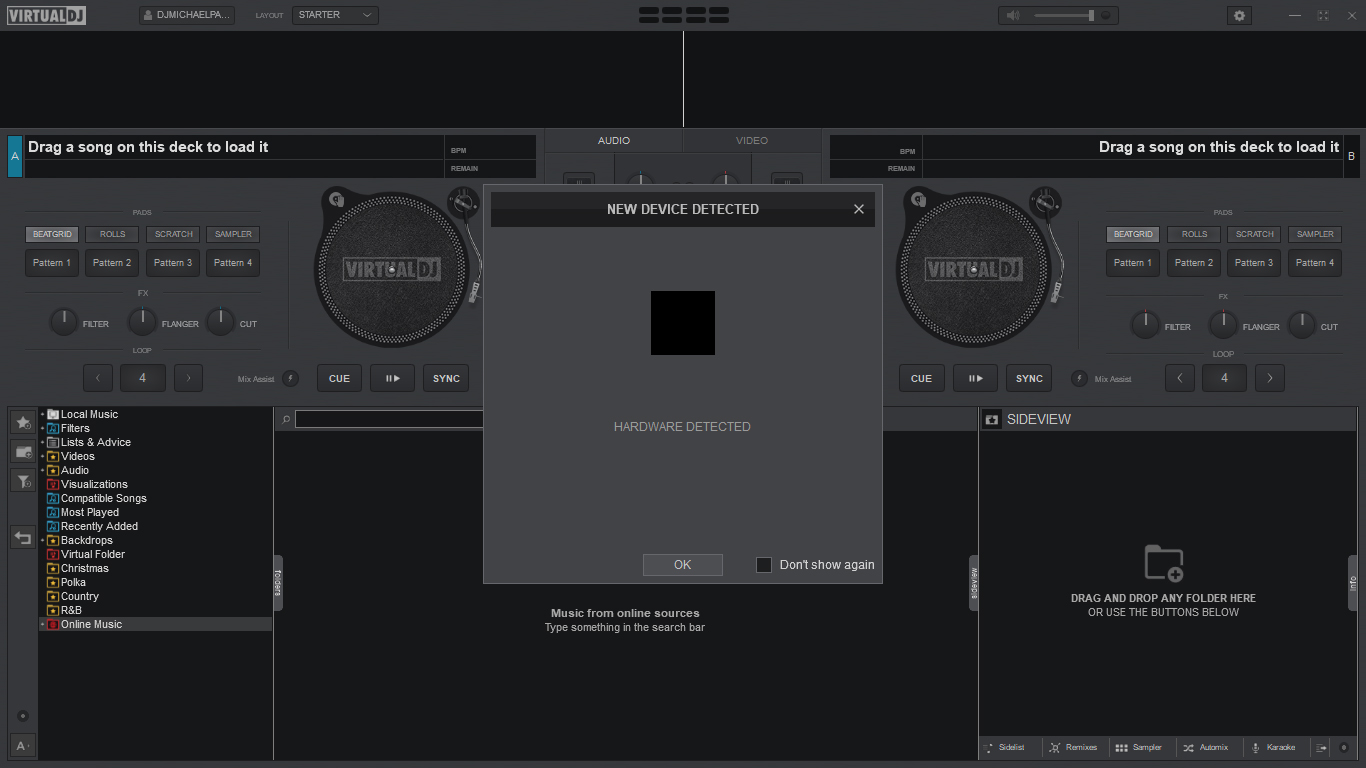Click the sideview options dot icon

coord(1344,747)
